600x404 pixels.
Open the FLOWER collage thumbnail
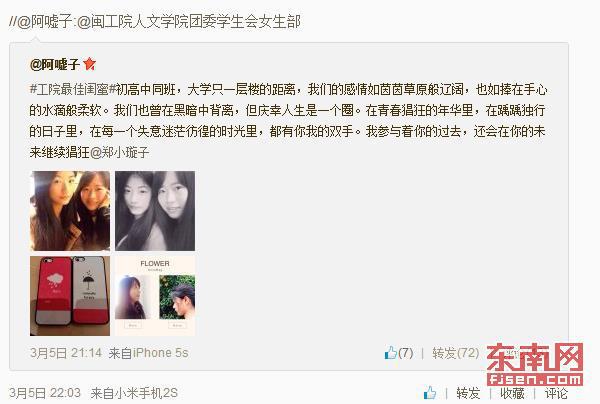(155, 296)
